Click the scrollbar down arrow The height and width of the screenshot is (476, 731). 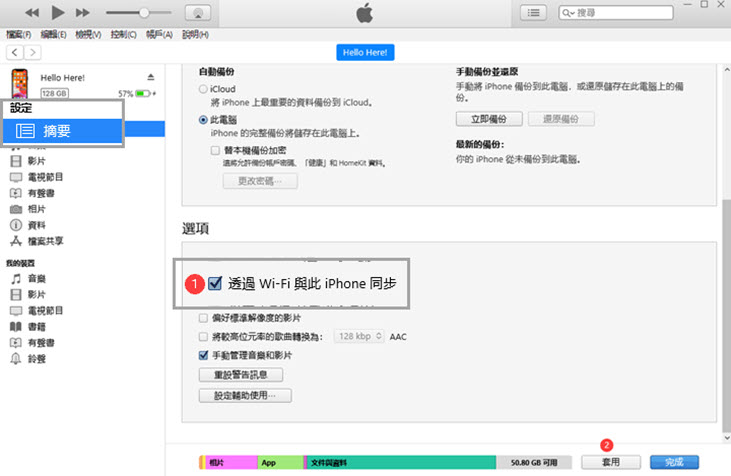click(x=727, y=438)
